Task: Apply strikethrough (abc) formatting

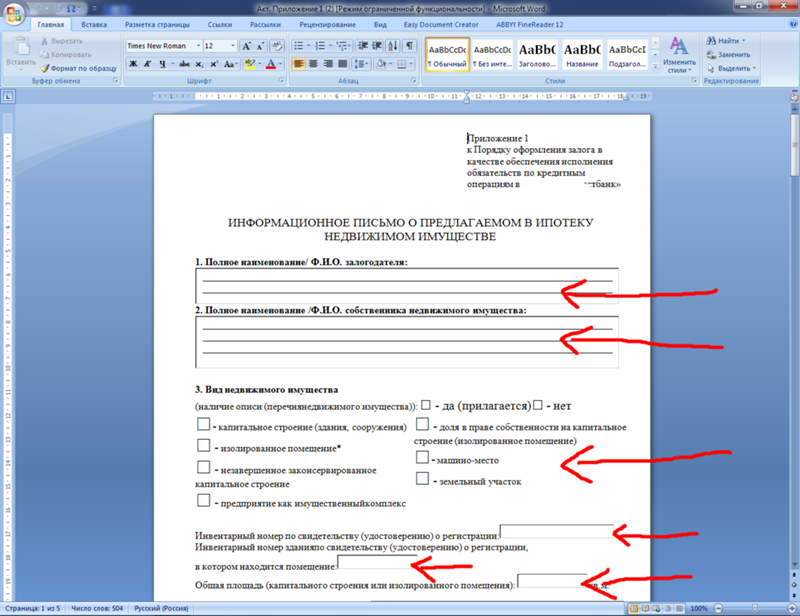Action: point(185,64)
